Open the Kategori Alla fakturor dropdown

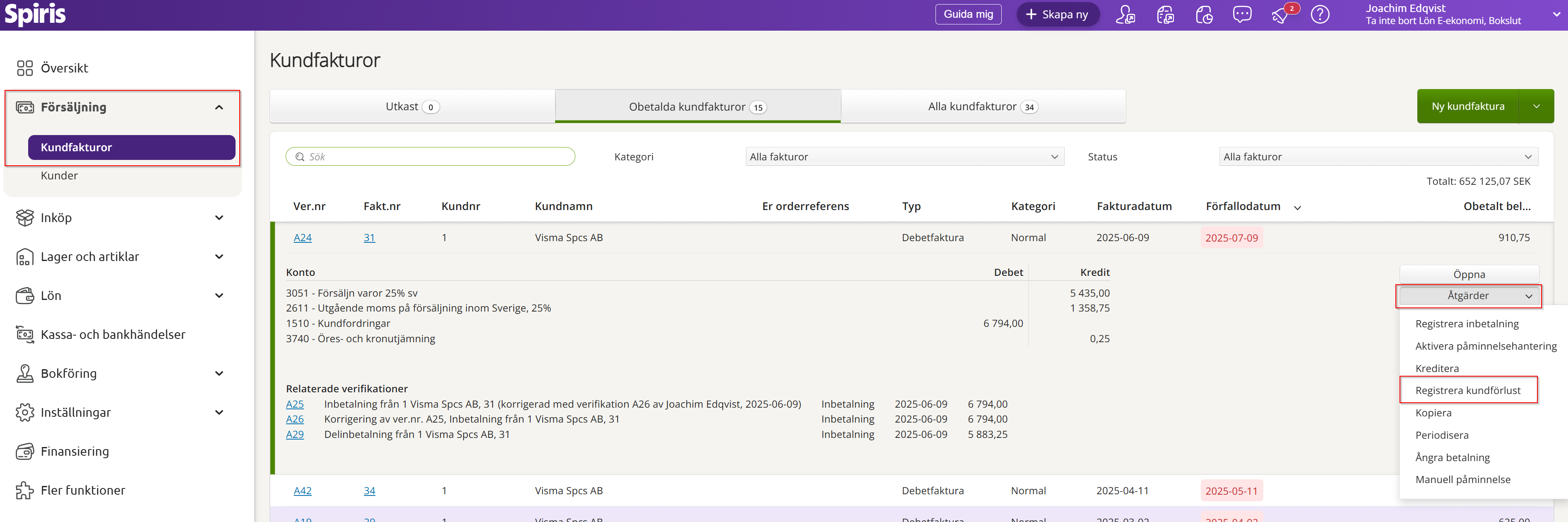[904, 157]
